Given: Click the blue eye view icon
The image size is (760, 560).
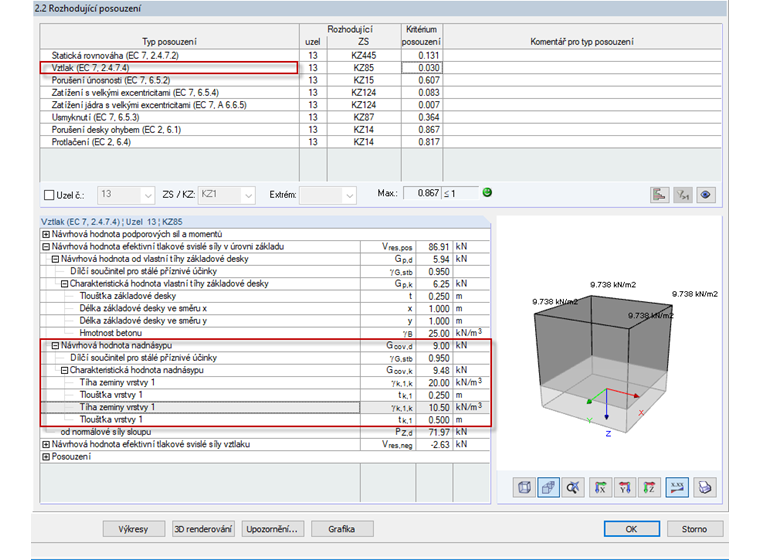Looking at the screenshot, I should (x=706, y=195).
